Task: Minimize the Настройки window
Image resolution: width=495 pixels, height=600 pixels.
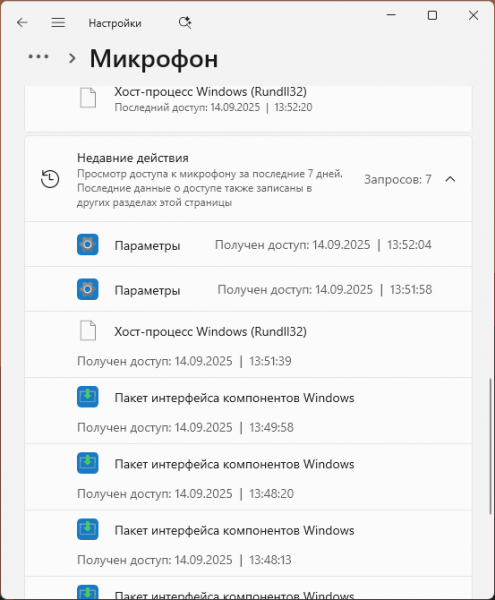Action: pos(391,15)
